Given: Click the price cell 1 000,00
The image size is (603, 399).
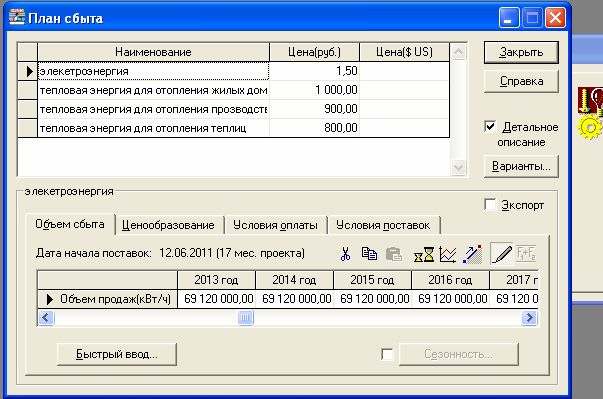Looking at the screenshot, I should [314, 90].
